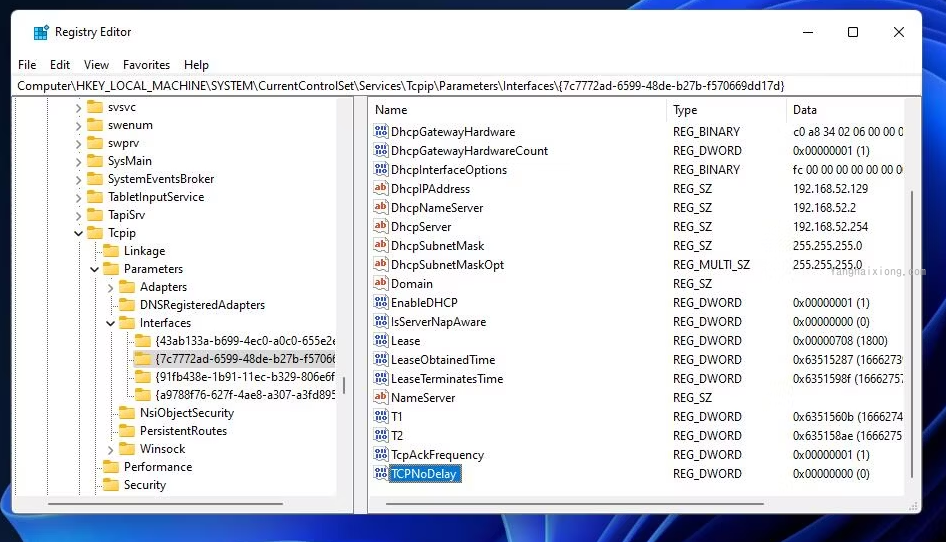Screen dimensions: 946x542
Task: Click the registry path address bar
Action: click(466, 86)
